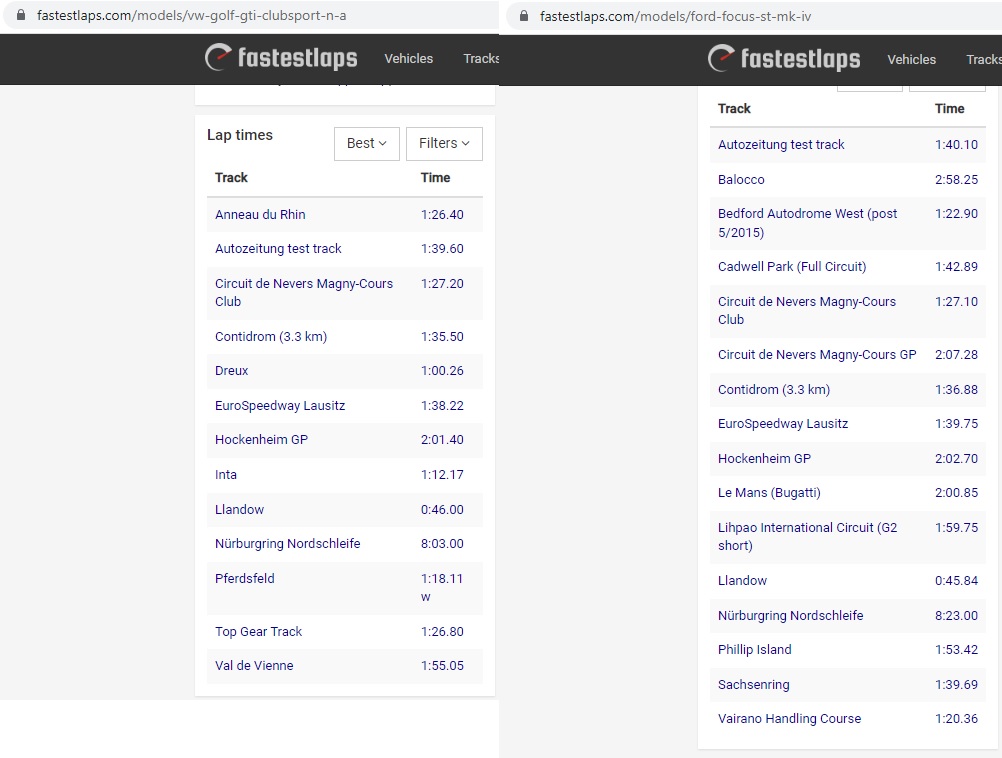Open Nürburgring Nordschleife link in left window
1002x758 pixels.
coord(288,544)
